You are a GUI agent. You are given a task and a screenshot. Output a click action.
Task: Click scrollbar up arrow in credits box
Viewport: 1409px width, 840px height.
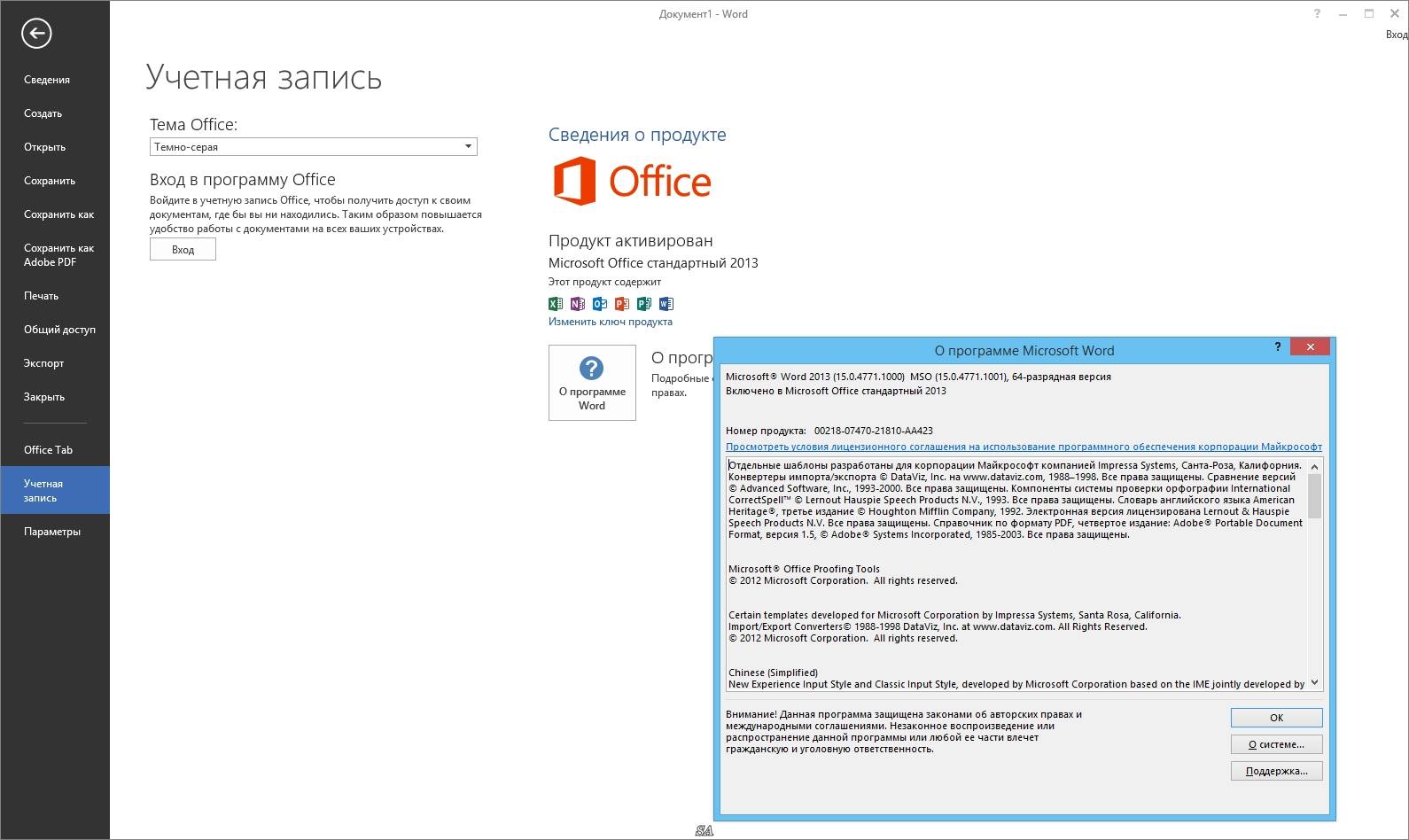[x=1314, y=466]
